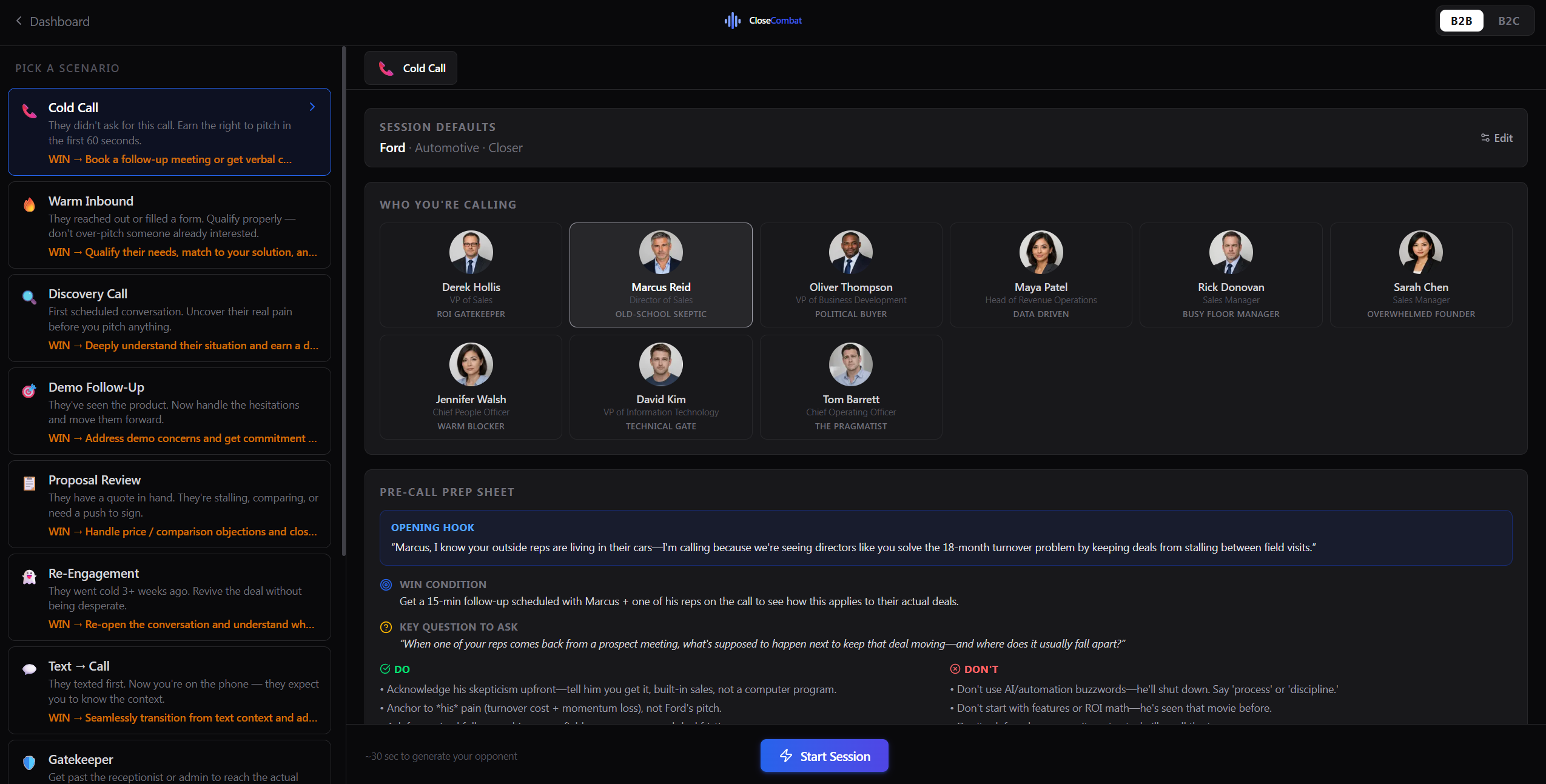Click the document icon for Proposal Review
This screenshot has height=784, width=1546.
point(29,483)
